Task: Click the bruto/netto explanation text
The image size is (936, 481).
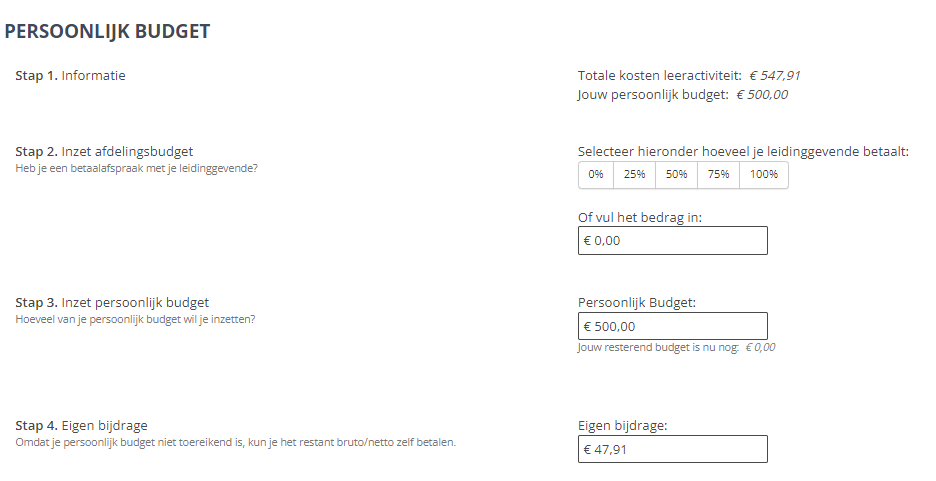Action: pos(241,441)
